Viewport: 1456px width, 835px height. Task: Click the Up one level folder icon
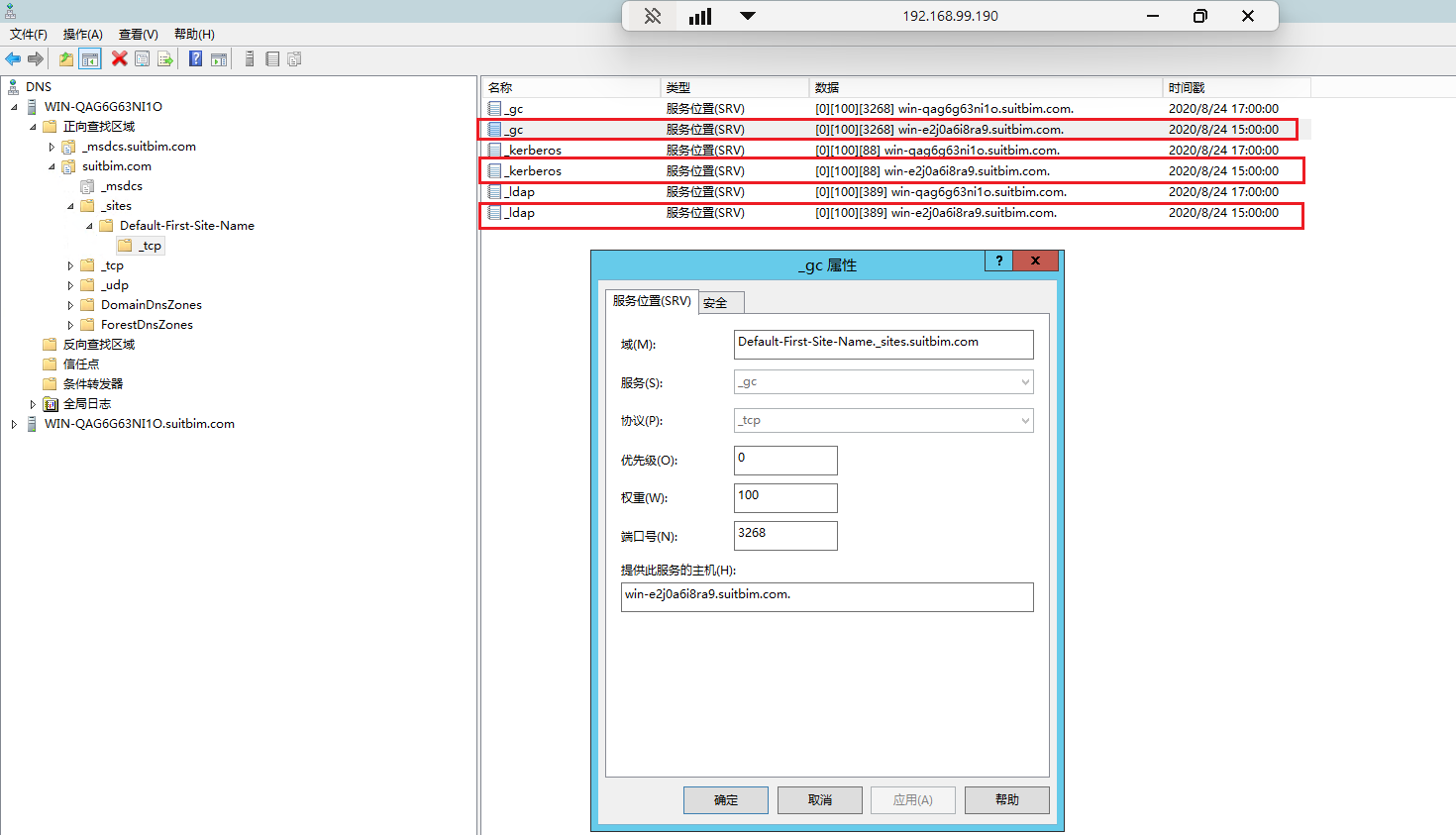[x=66, y=59]
